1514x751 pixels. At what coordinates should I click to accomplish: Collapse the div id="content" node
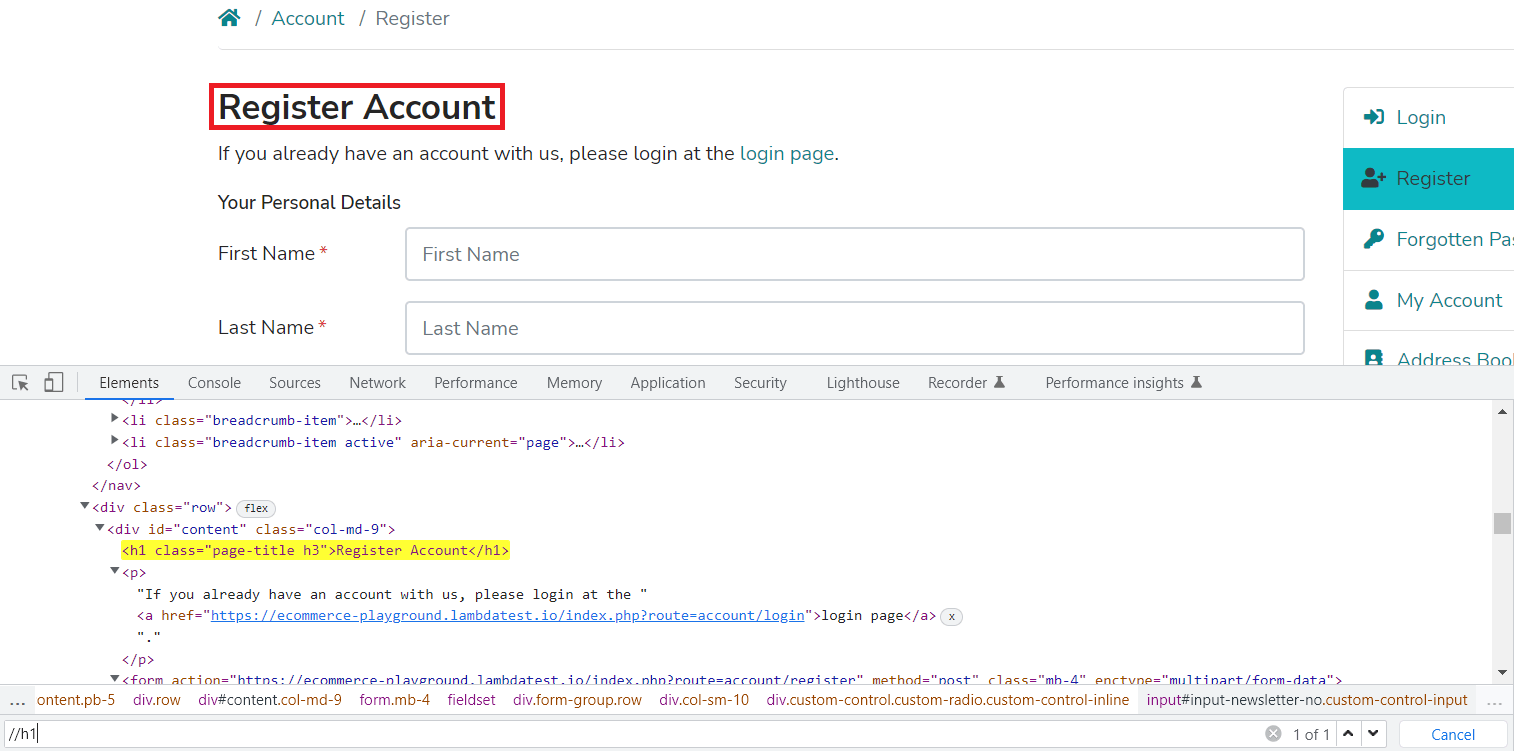[100, 528]
